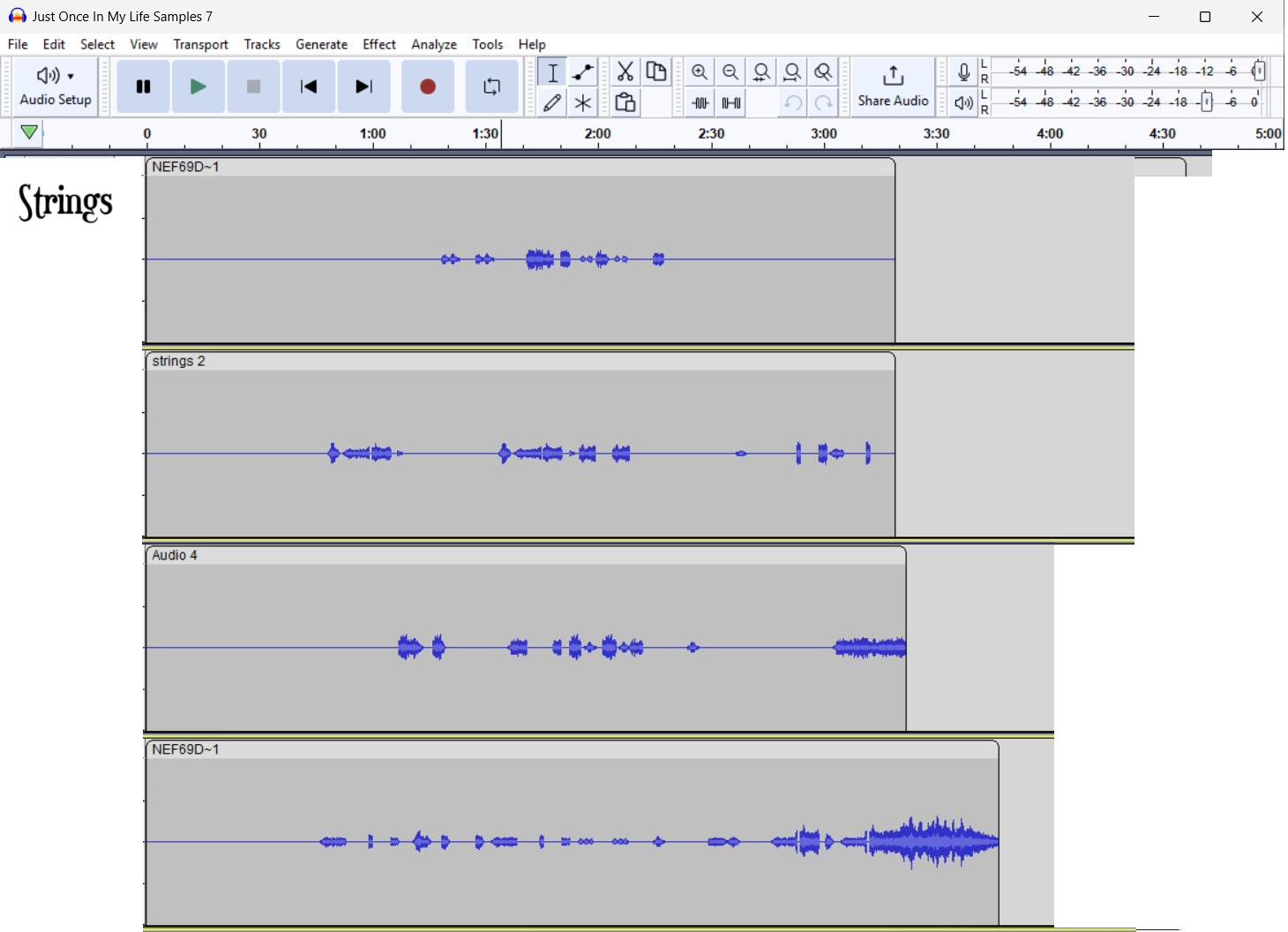Screen dimensions: 1288x932
Task: Click the Zoom In magnifier
Action: [700, 72]
